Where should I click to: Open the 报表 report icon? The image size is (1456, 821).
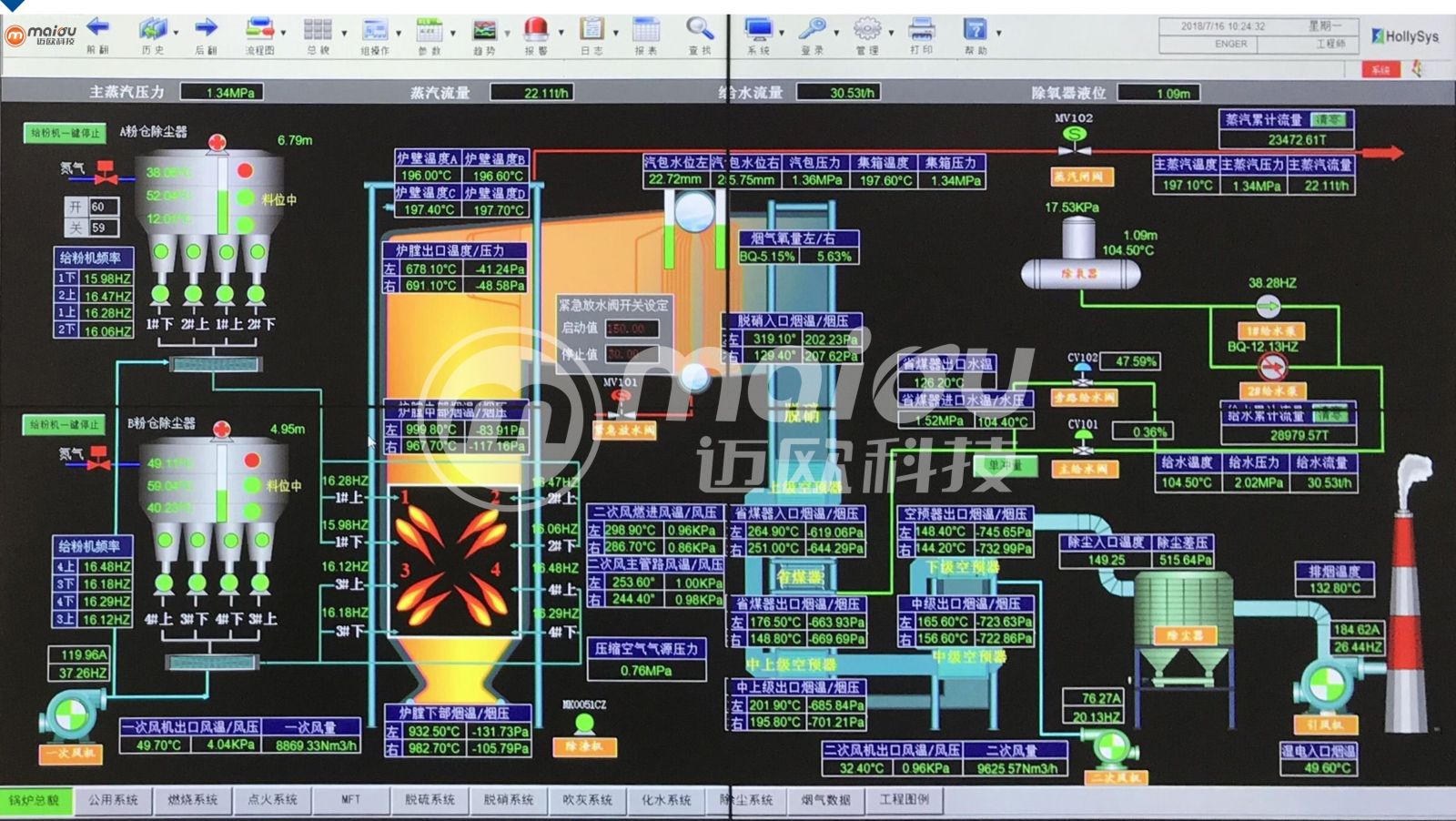pyautogui.click(x=645, y=29)
